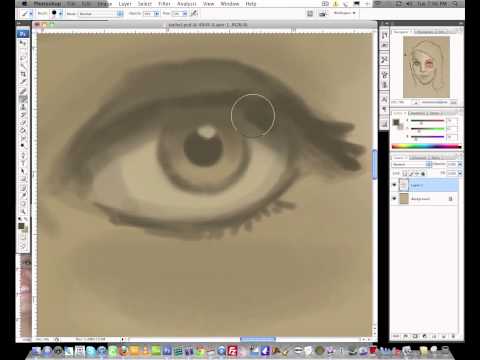Expand the Workspace dropdown in options bar
The image size is (480, 360).
tap(344, 13)
